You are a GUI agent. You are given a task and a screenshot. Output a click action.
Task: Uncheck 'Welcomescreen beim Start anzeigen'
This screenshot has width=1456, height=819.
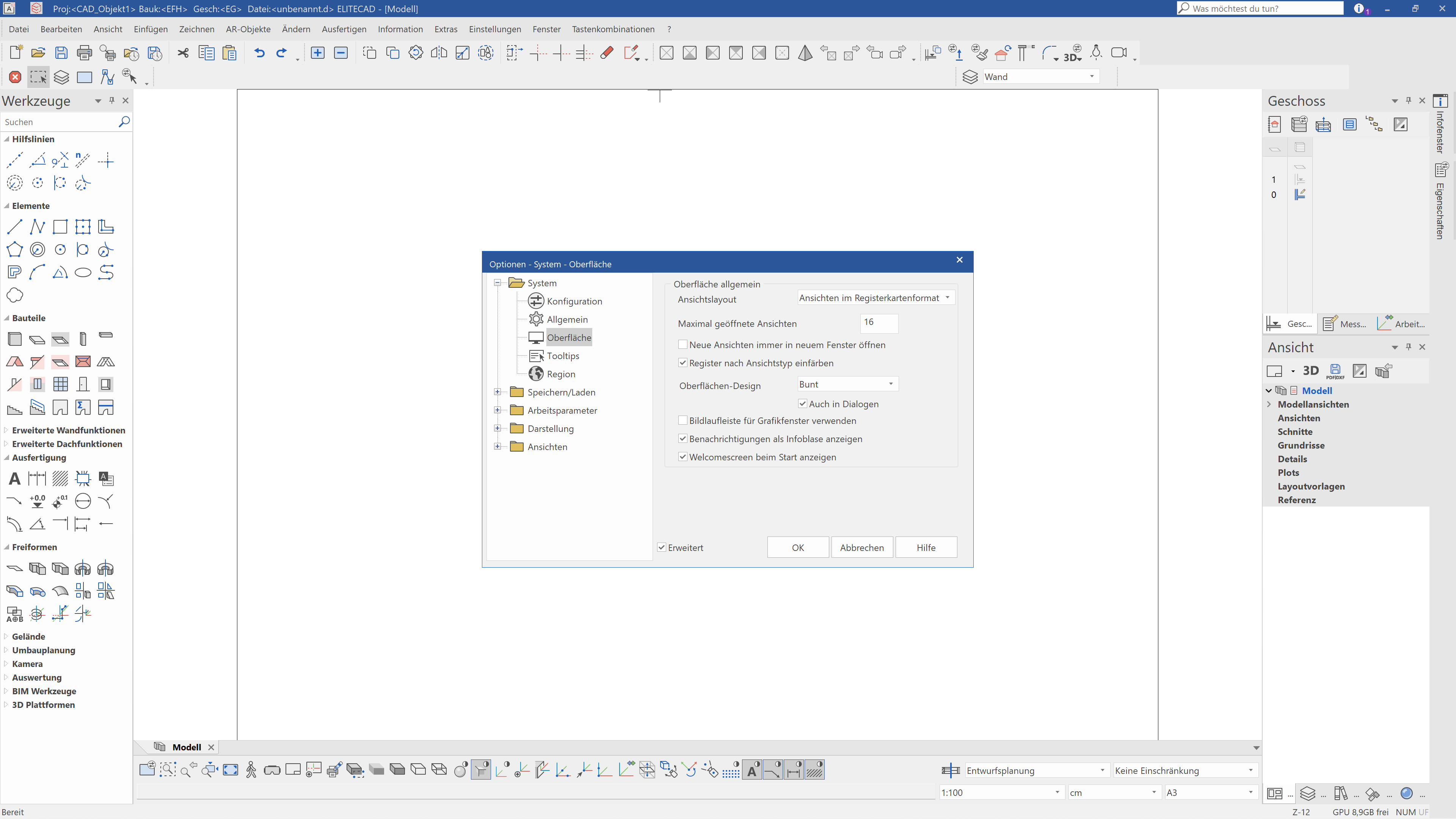point(683,457)
